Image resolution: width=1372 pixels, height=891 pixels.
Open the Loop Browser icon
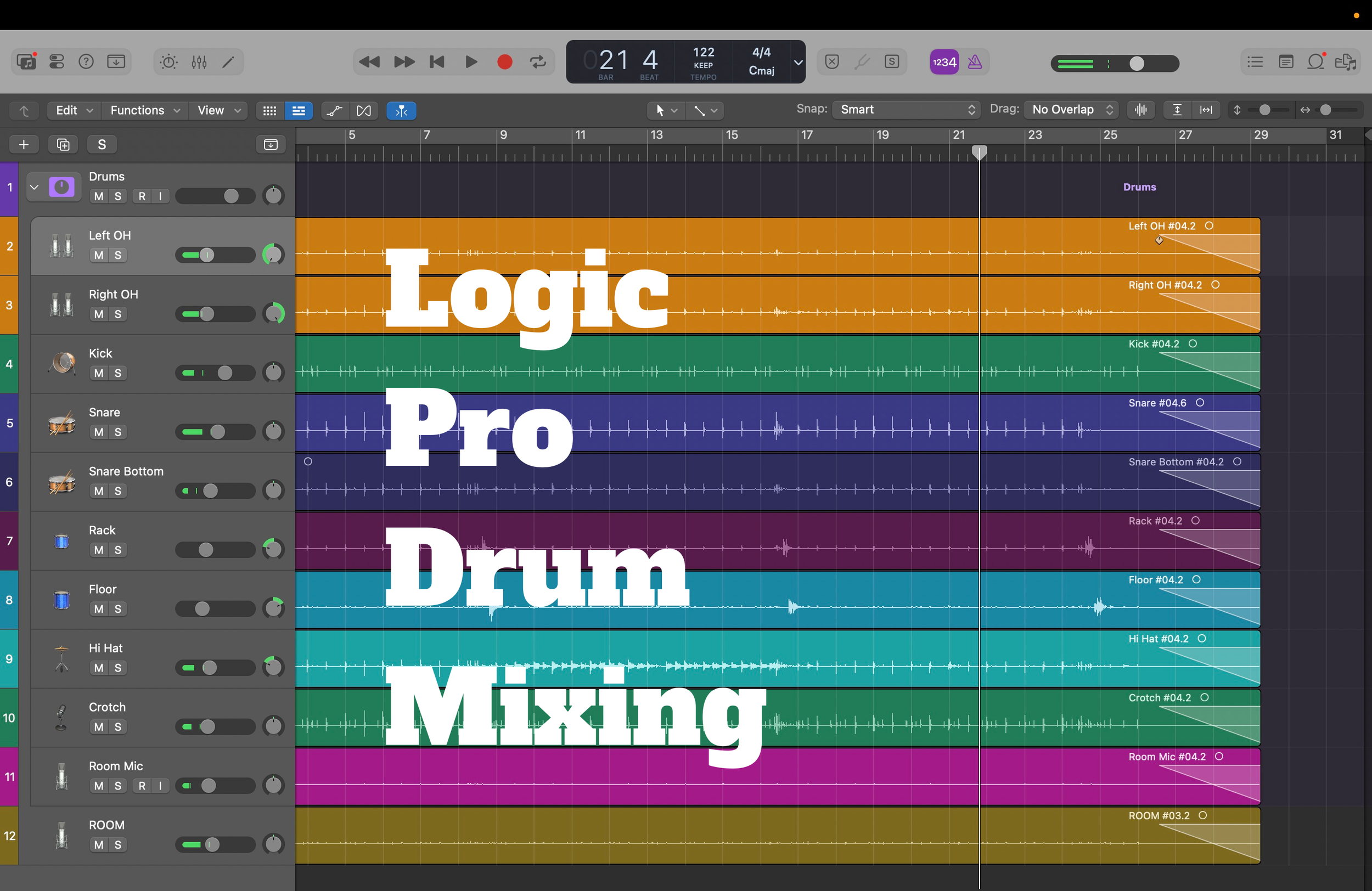1315,61
